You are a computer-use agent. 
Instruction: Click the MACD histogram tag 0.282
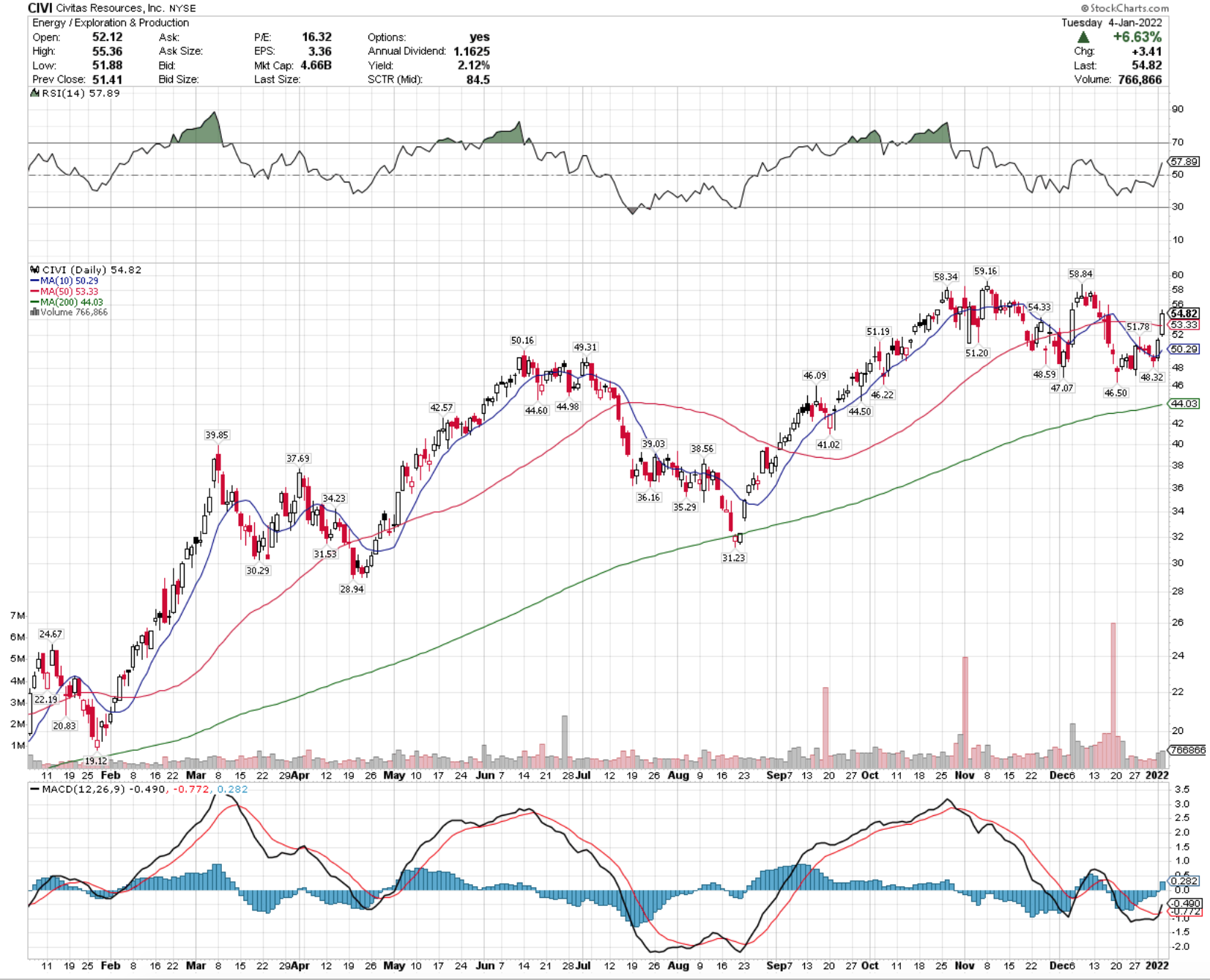pyautogui.click(x=1184, y=881)
